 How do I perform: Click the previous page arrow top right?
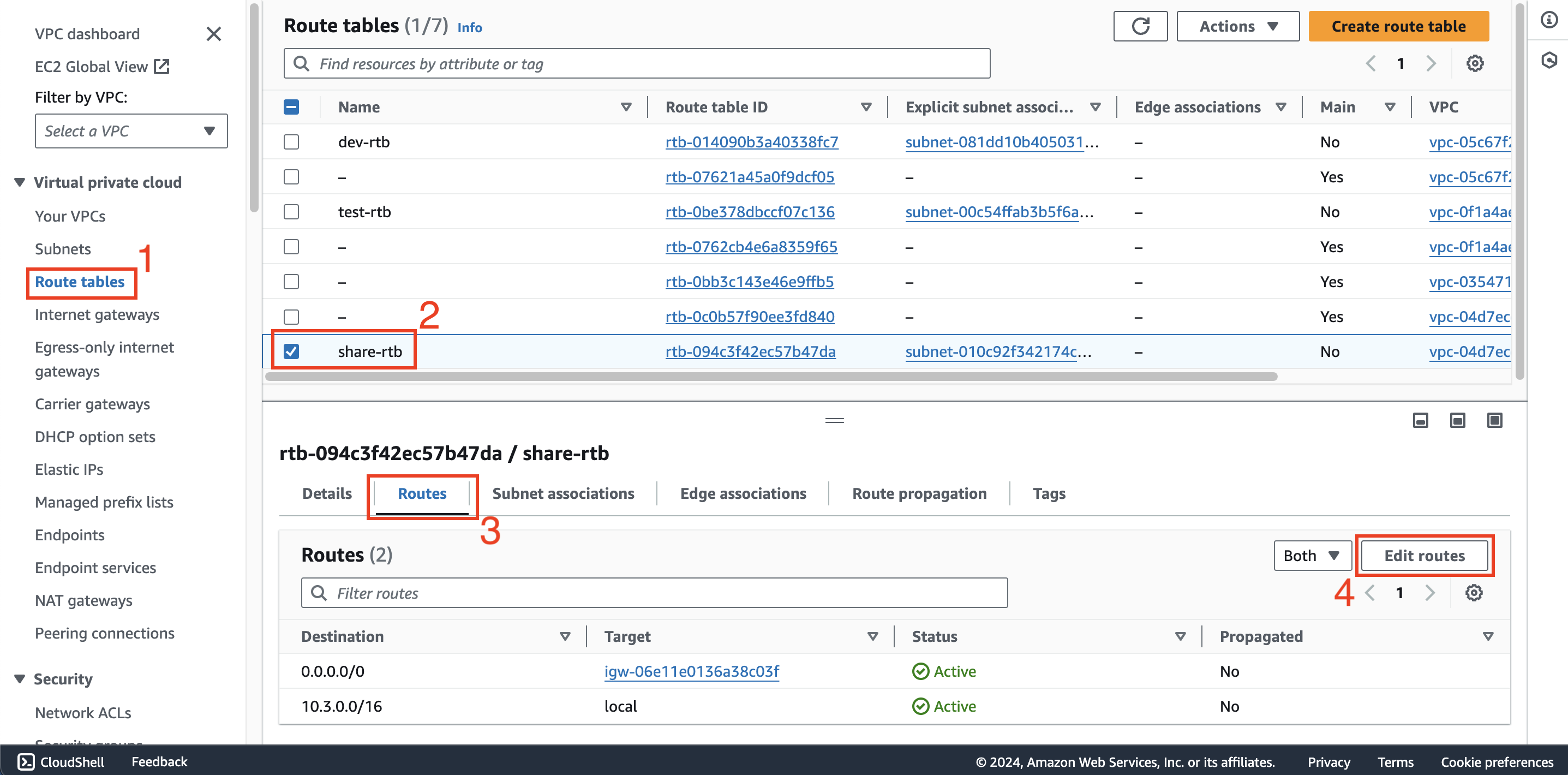pos(1374,64)
